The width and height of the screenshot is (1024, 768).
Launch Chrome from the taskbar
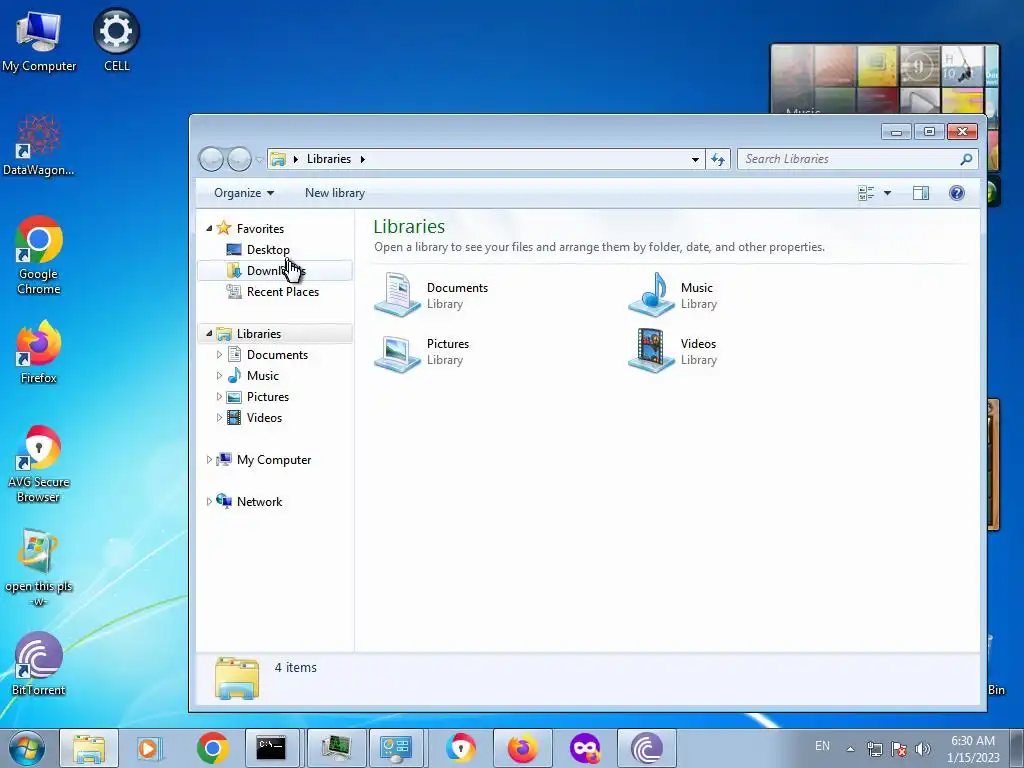(x=212, y=748)
